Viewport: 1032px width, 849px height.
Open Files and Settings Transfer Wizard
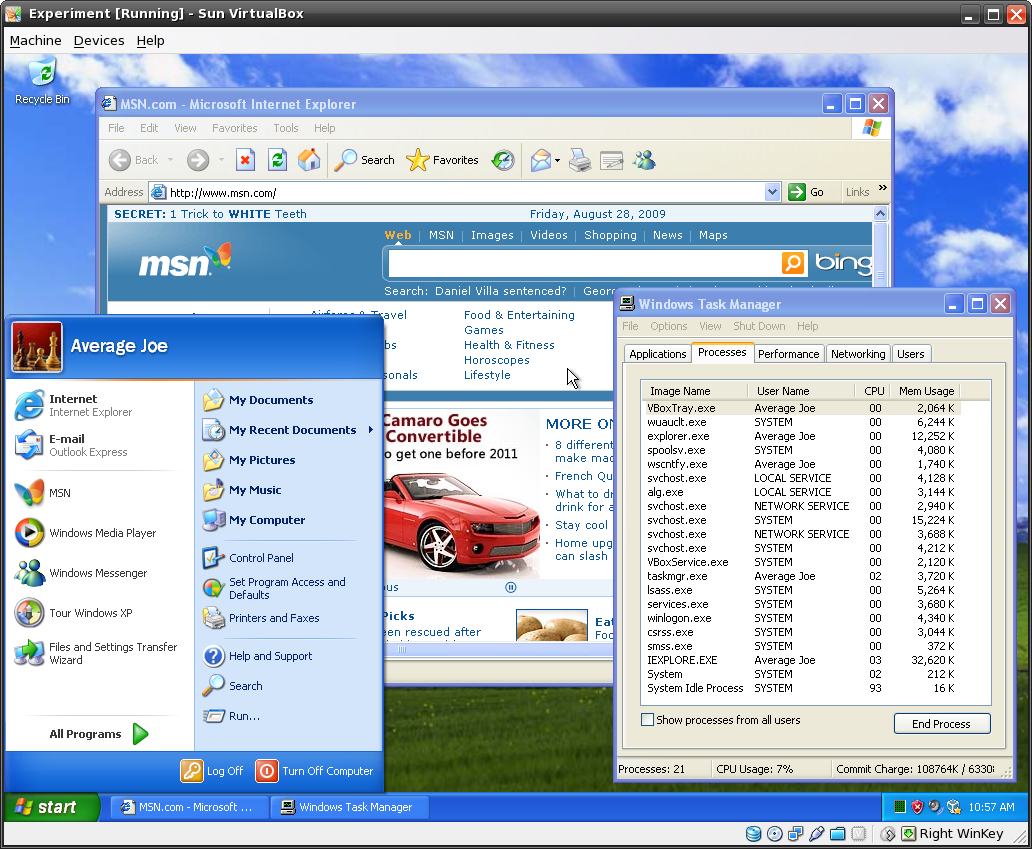tap(96, 653)
